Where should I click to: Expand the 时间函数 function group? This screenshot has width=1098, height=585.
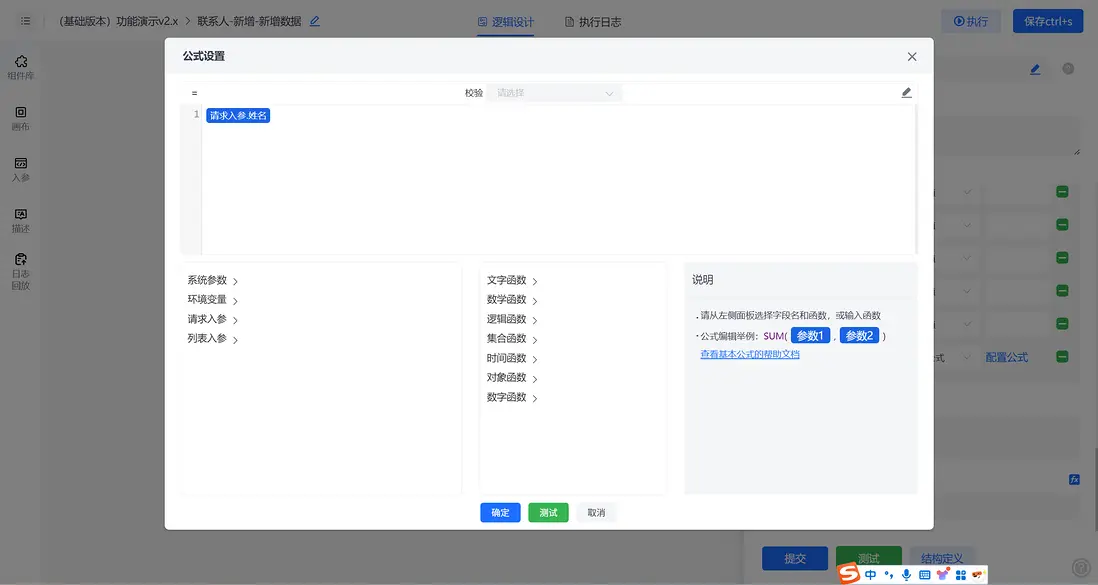[513, 358]
